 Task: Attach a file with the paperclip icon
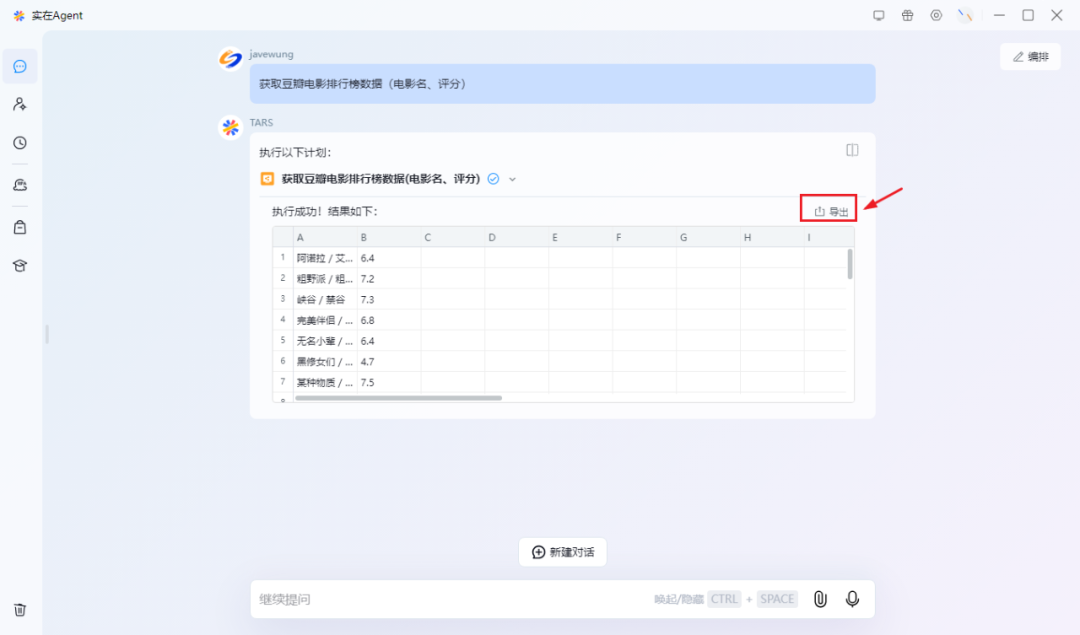pyautogui.click(x=820, y=598)
